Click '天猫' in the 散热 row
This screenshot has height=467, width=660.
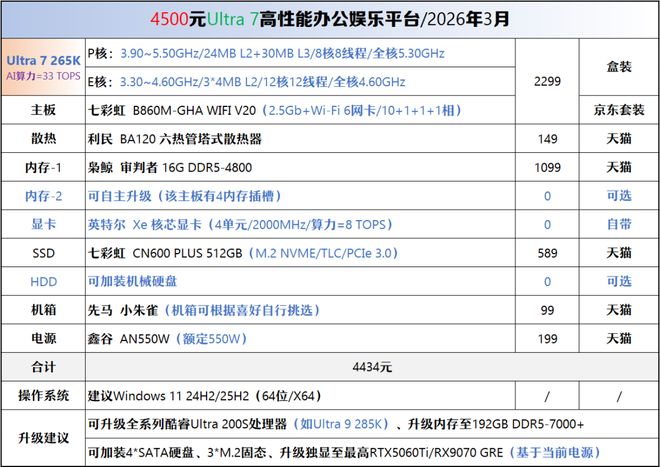619,139
